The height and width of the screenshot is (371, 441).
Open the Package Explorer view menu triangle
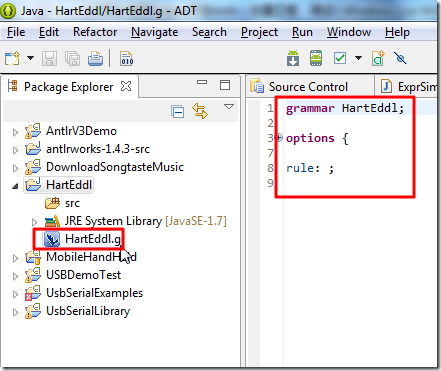(229, 107)
